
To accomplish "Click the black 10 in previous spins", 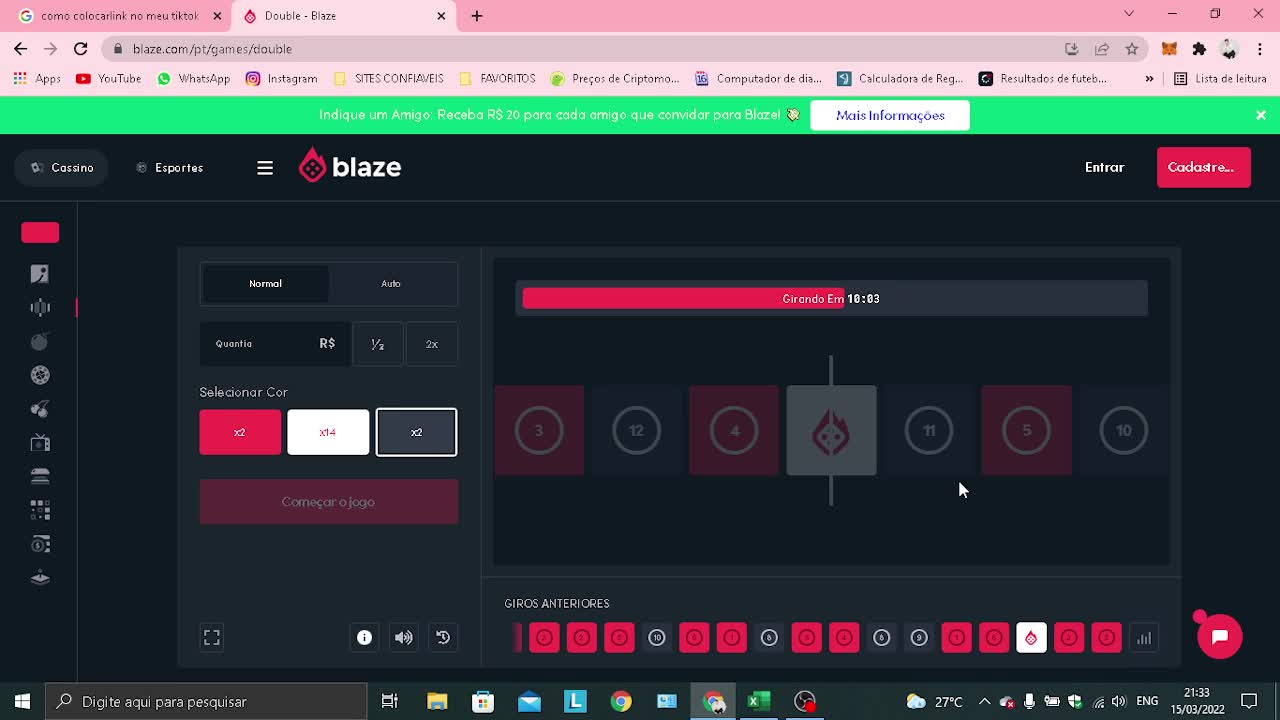I will (657, 638).
